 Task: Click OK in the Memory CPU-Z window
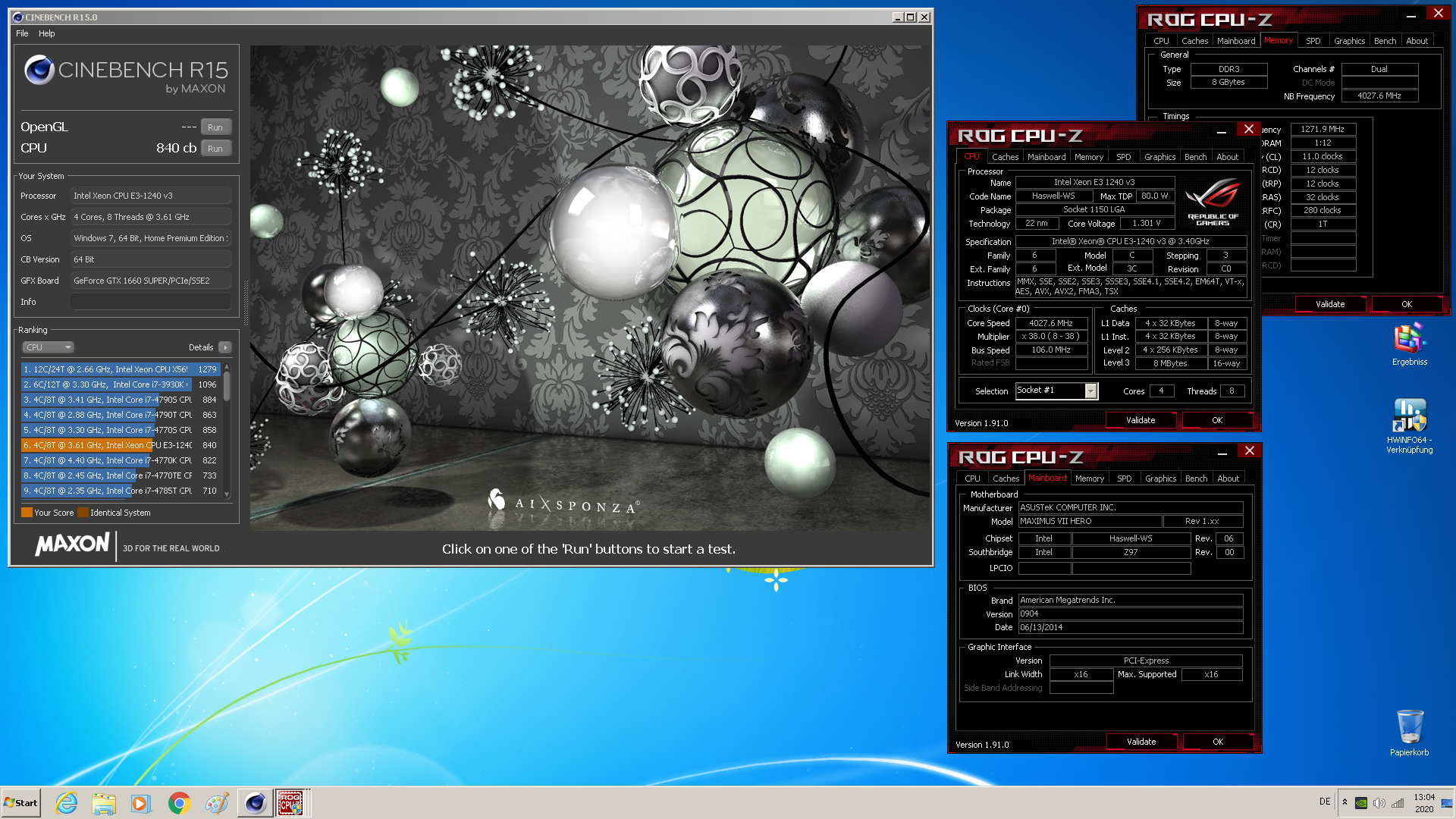[x=1407, y=304]
